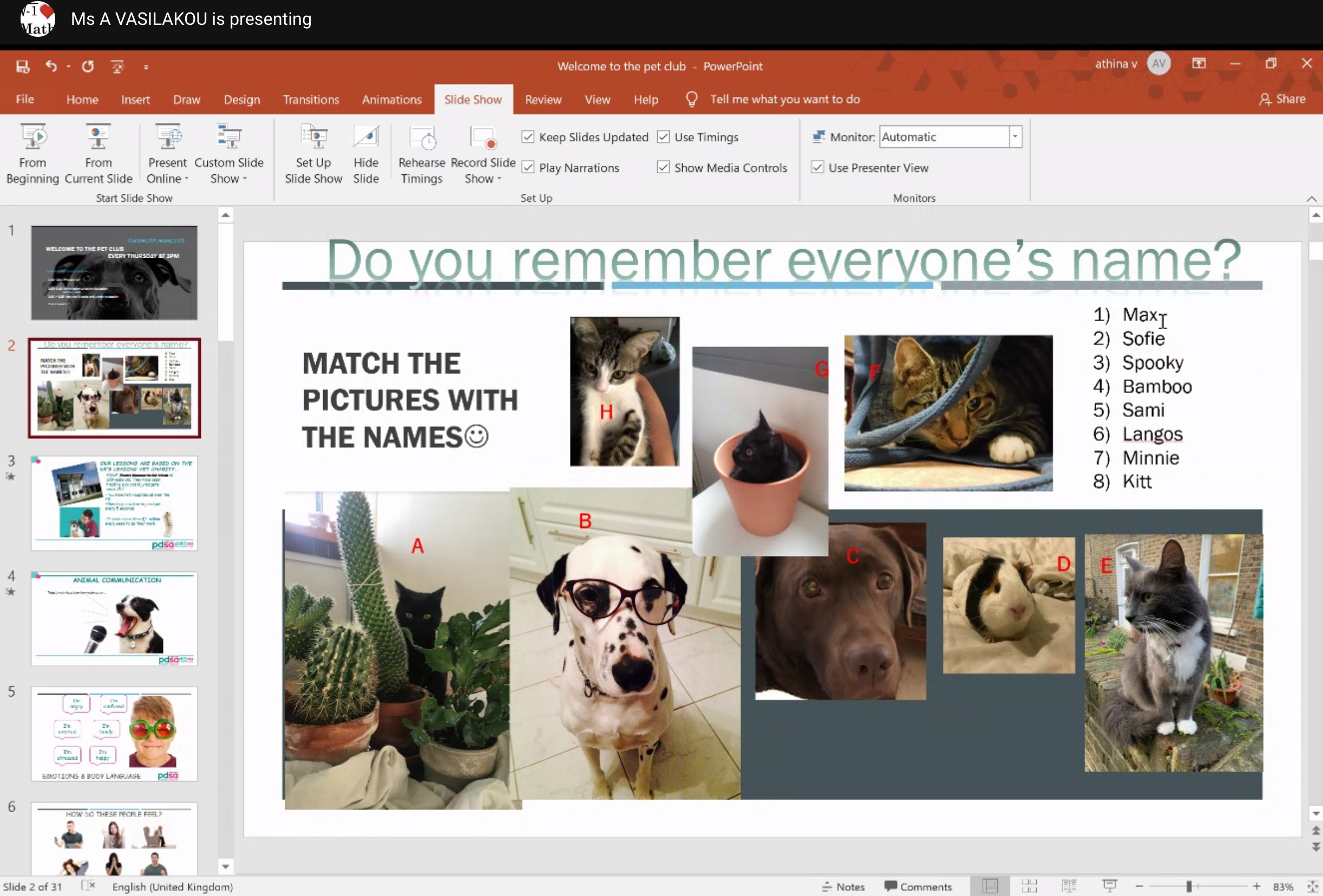Click the name Bamboo in the list
Image resolution: width=1323 pixels, height=896 pixels.
(1157, 387)
